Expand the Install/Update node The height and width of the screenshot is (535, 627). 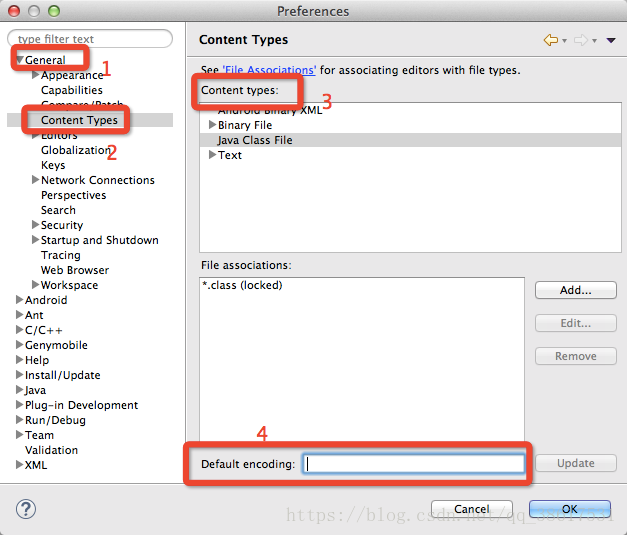click(19, 375)
